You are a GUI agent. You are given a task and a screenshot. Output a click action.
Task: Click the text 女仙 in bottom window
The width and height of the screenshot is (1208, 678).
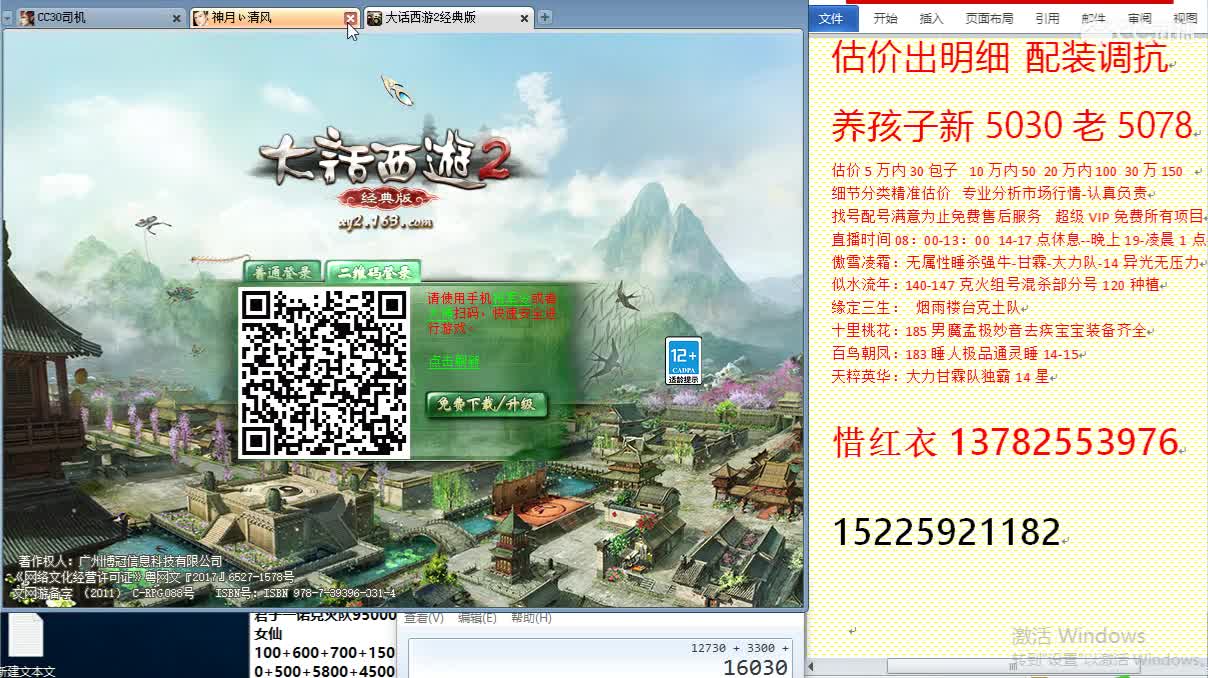click(268, 634)
